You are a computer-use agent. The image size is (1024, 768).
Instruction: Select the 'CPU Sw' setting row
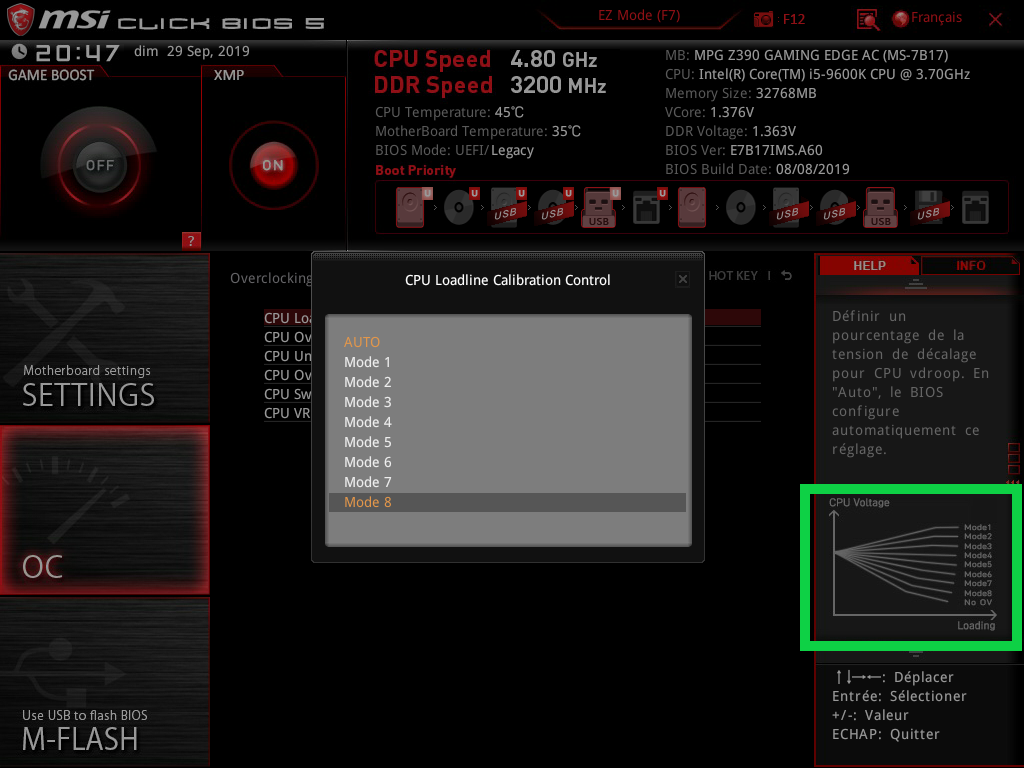287,394
